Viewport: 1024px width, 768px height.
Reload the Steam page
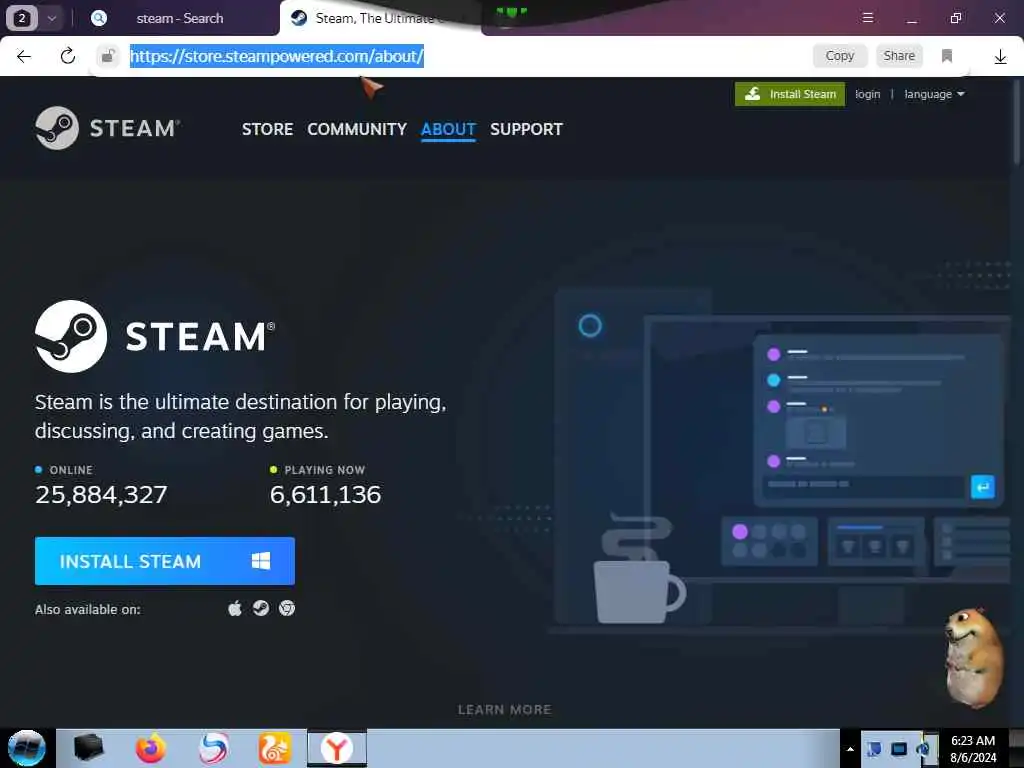click(x=67, y=56)
